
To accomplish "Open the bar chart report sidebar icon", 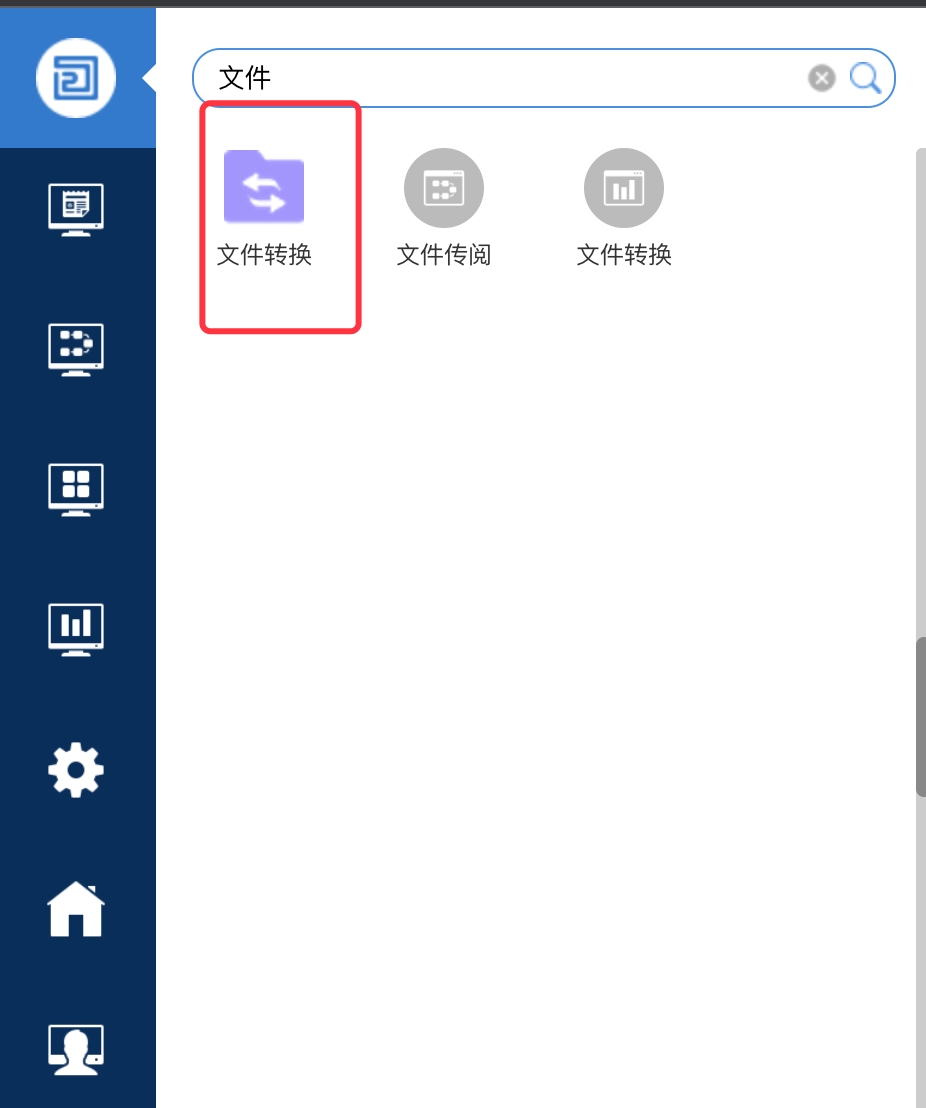I will click(76, 629).
